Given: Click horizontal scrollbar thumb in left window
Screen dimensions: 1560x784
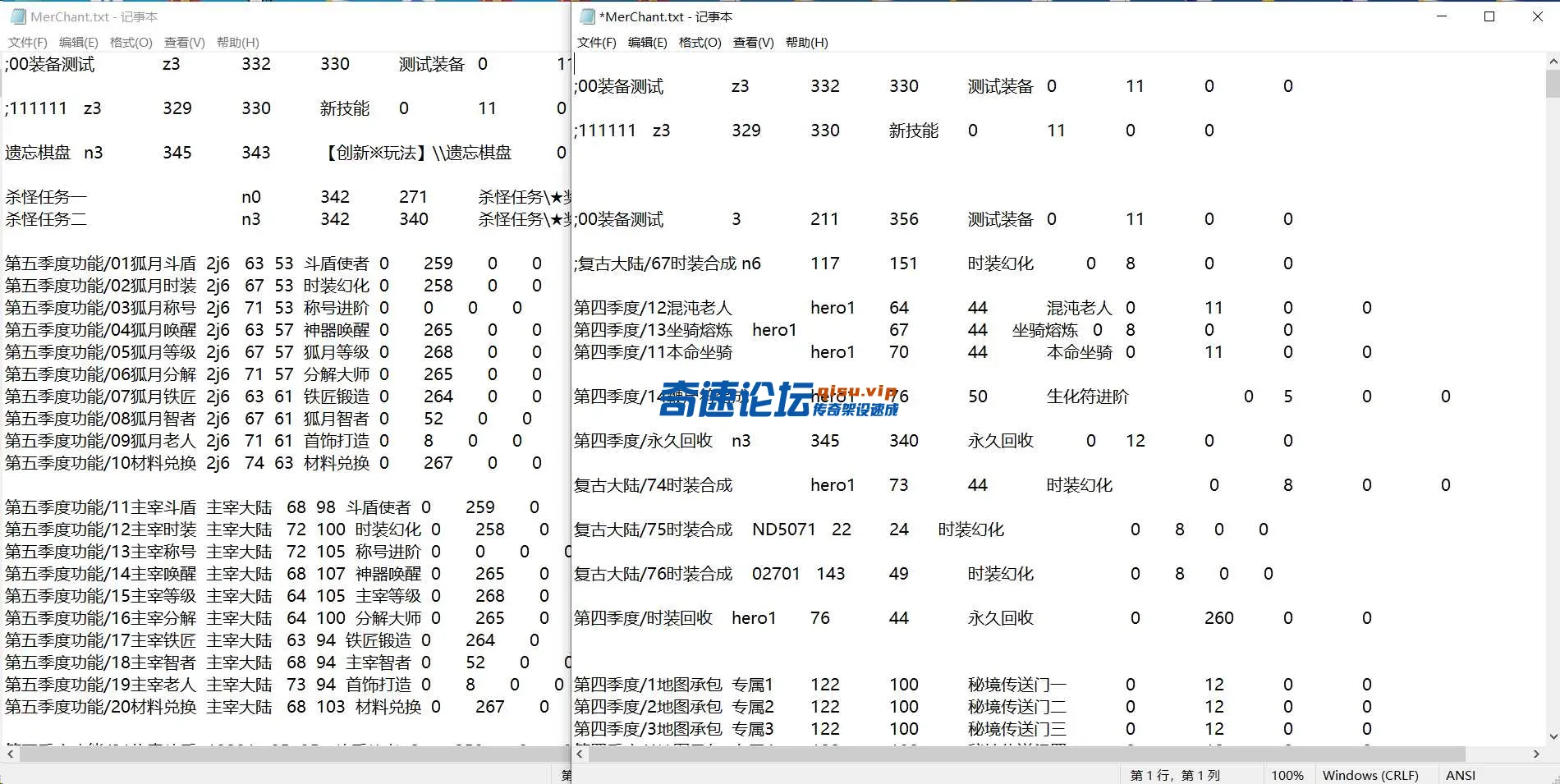Looking at the screenshot, I should click(x=296, y=754).
